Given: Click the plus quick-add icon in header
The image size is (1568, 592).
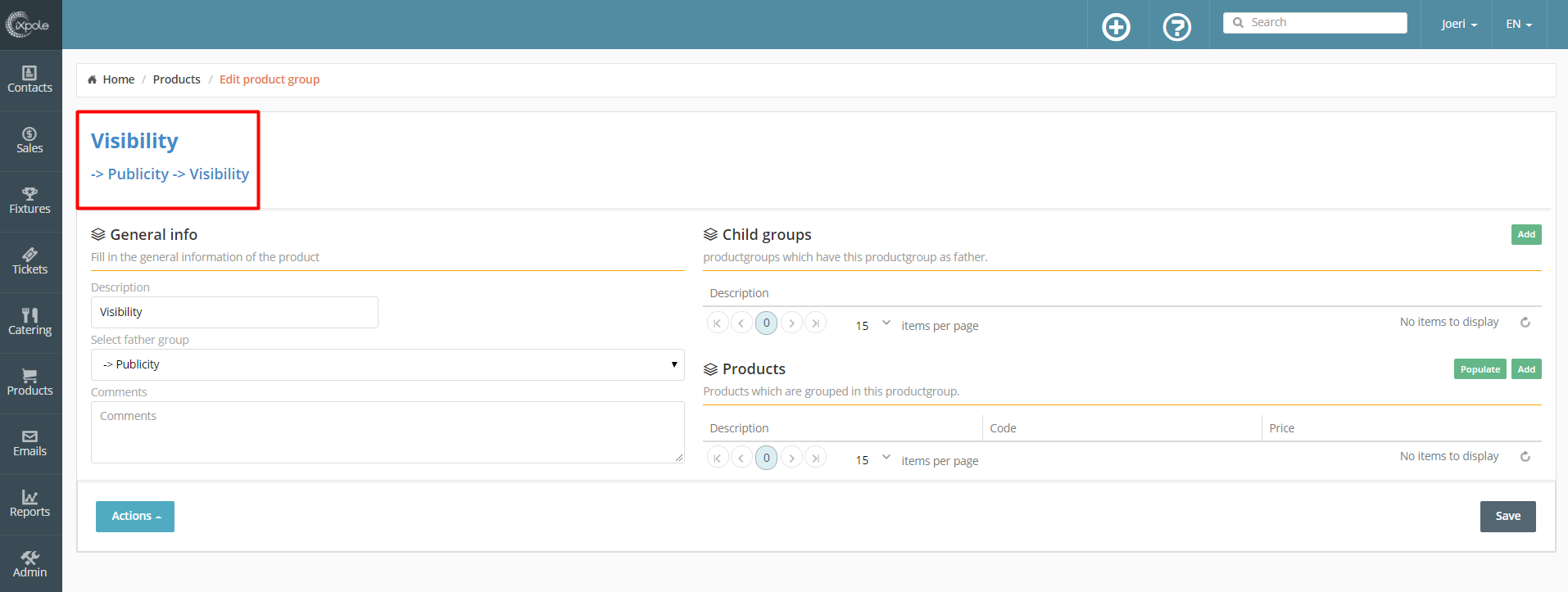Looking at the screenshot, I should click(x=1116, y=27).
